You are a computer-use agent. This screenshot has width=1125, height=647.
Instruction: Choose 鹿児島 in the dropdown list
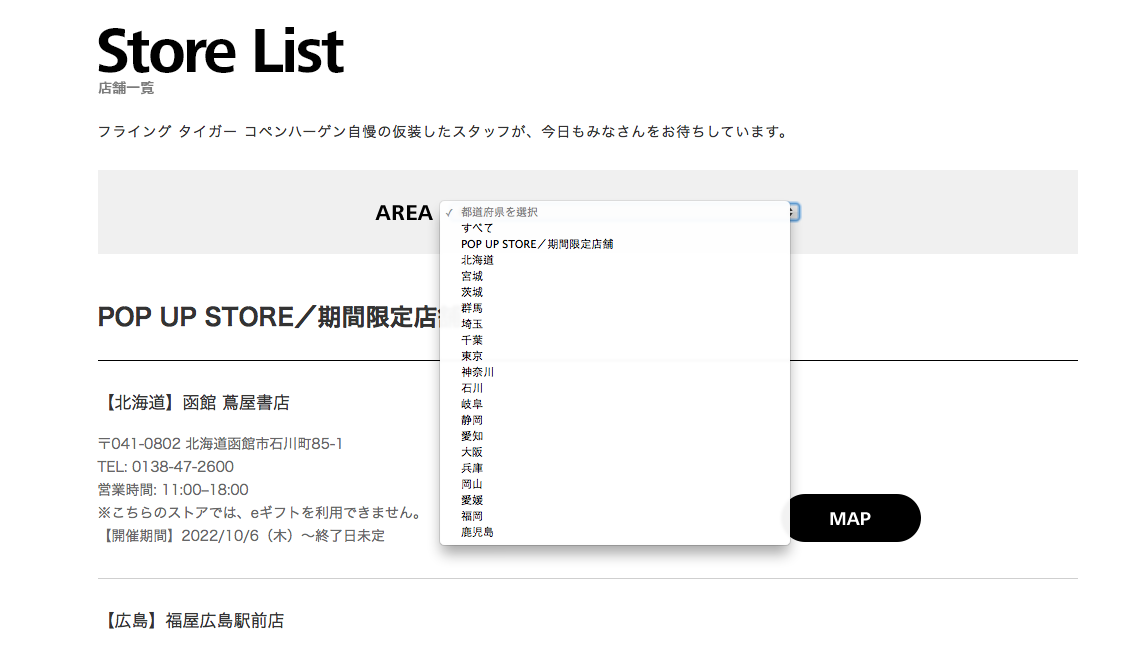coord(614,532)
